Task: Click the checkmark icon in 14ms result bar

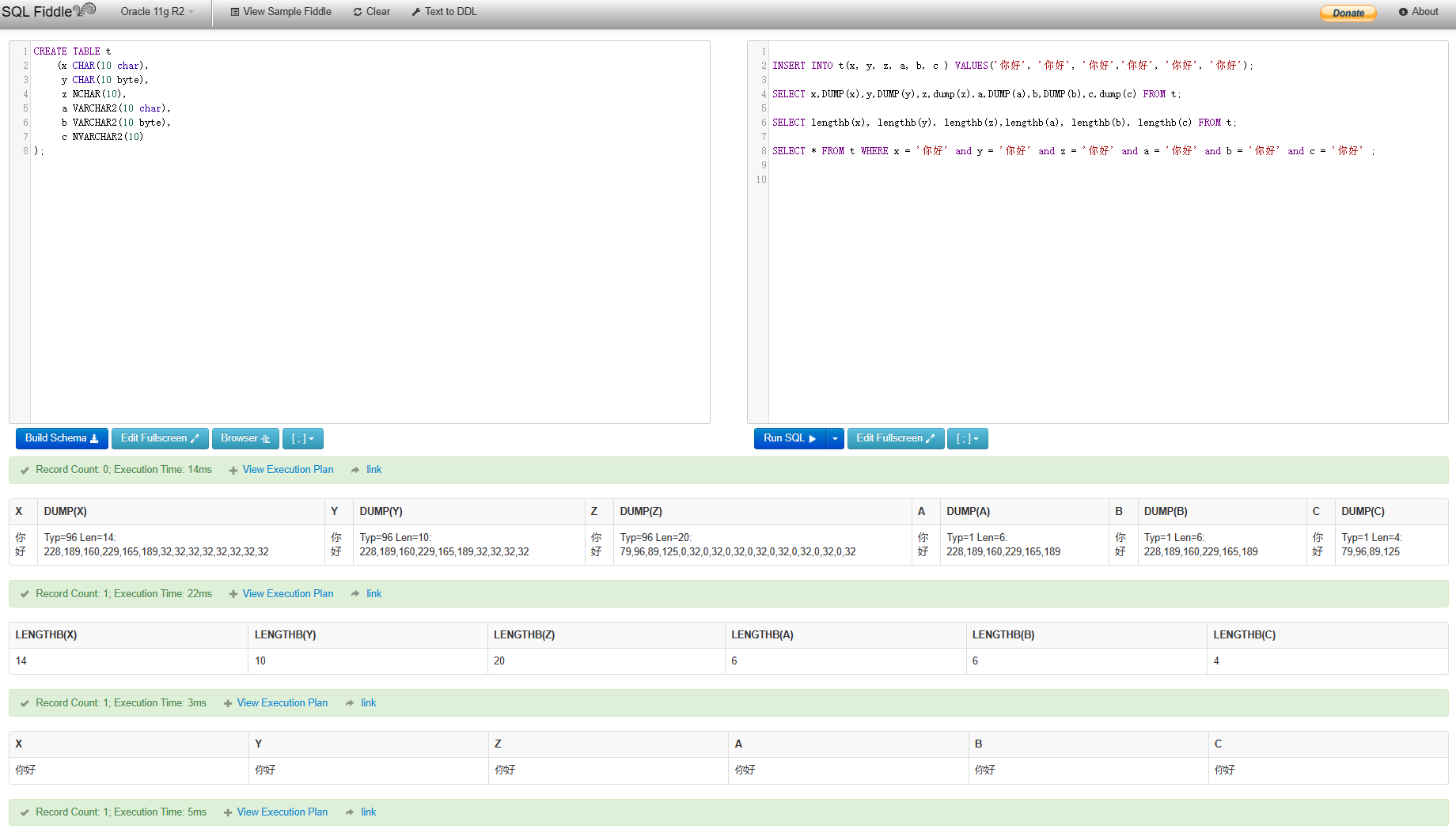Action: coord(25,470)
